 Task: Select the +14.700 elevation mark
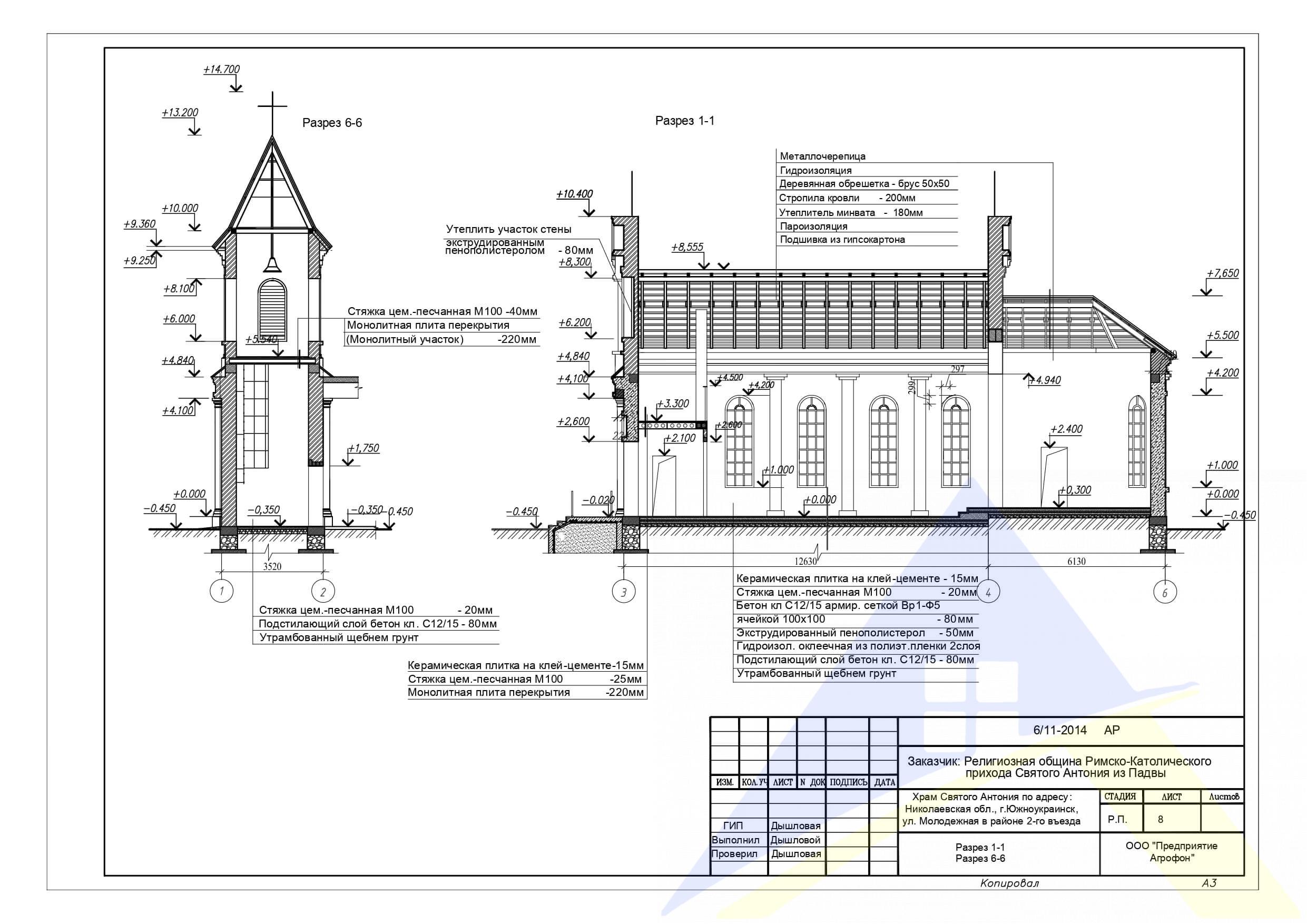click(221, 70)
